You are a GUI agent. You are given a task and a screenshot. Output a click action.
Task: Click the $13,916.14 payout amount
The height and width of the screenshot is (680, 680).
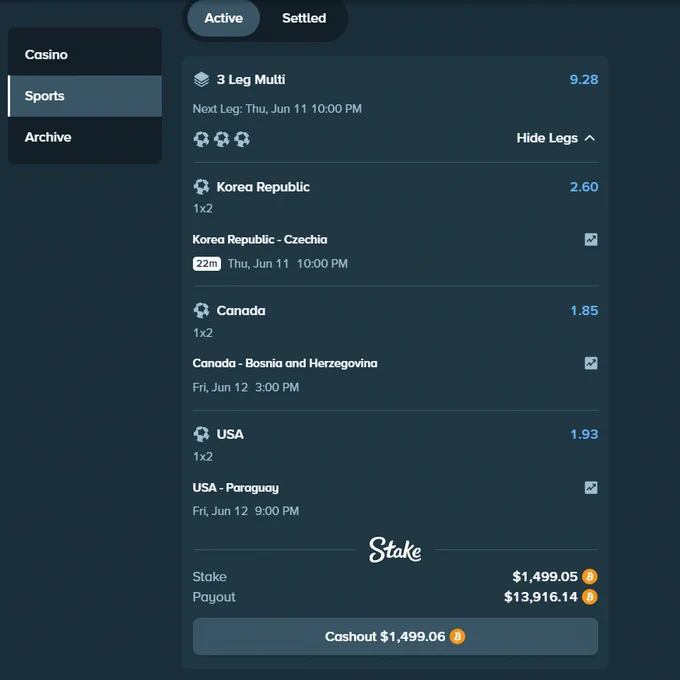tap(541, 597)
